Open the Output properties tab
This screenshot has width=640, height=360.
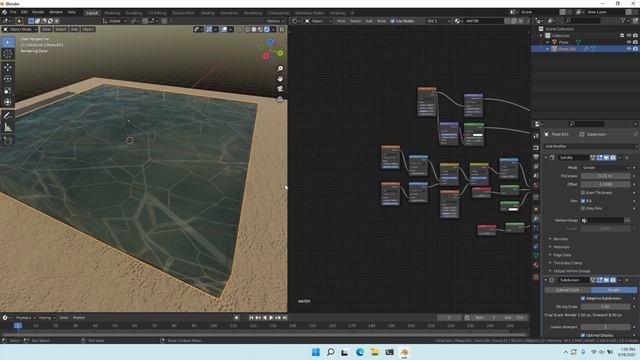(536, 157)
